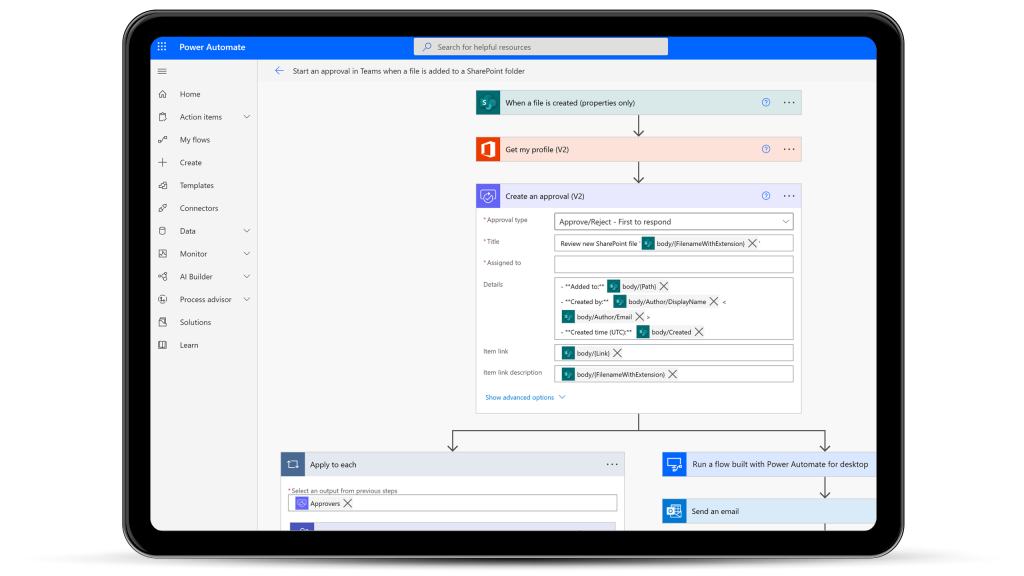Click the Templates icon in sidebar
Image resolution: width=1024 pixels, height=576 pixels.
[x=163, y=185]
